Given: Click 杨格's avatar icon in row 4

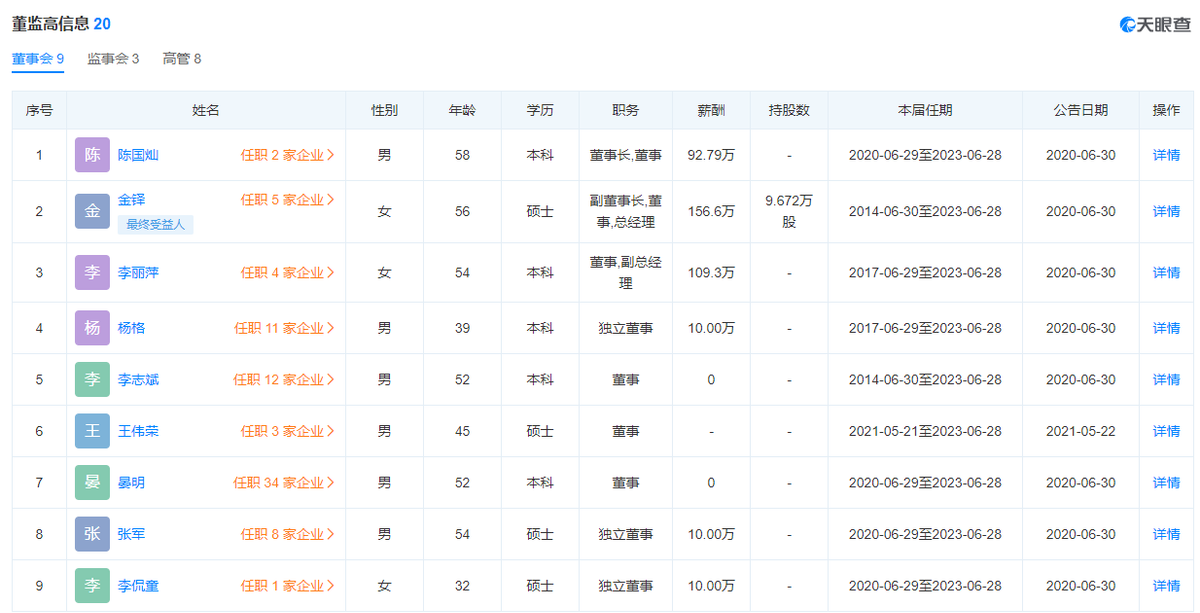Looking at the screenshot, I should 91,328.
